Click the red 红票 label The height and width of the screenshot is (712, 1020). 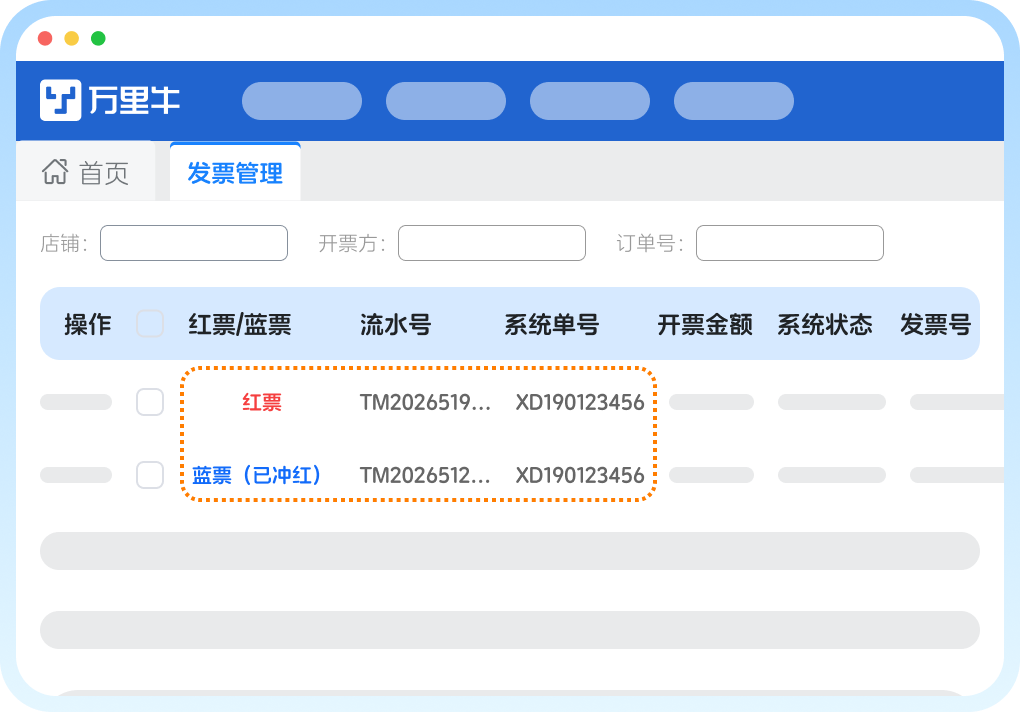(x=262, y=402)
